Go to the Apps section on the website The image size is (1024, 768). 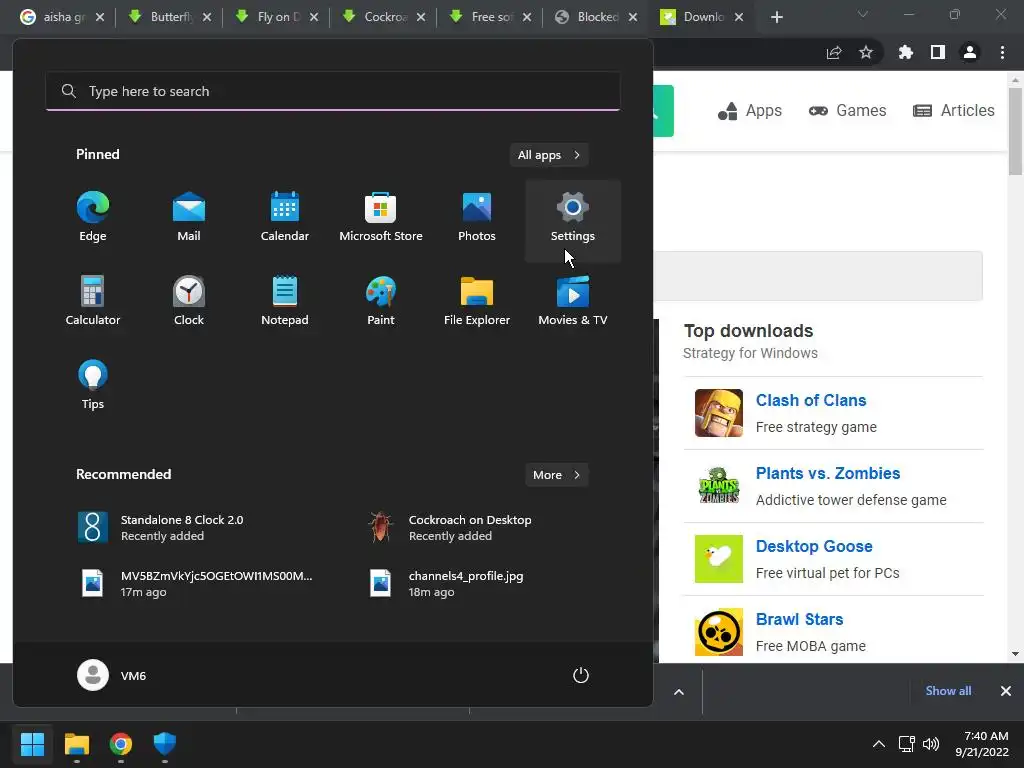click(x=750, y=110)
